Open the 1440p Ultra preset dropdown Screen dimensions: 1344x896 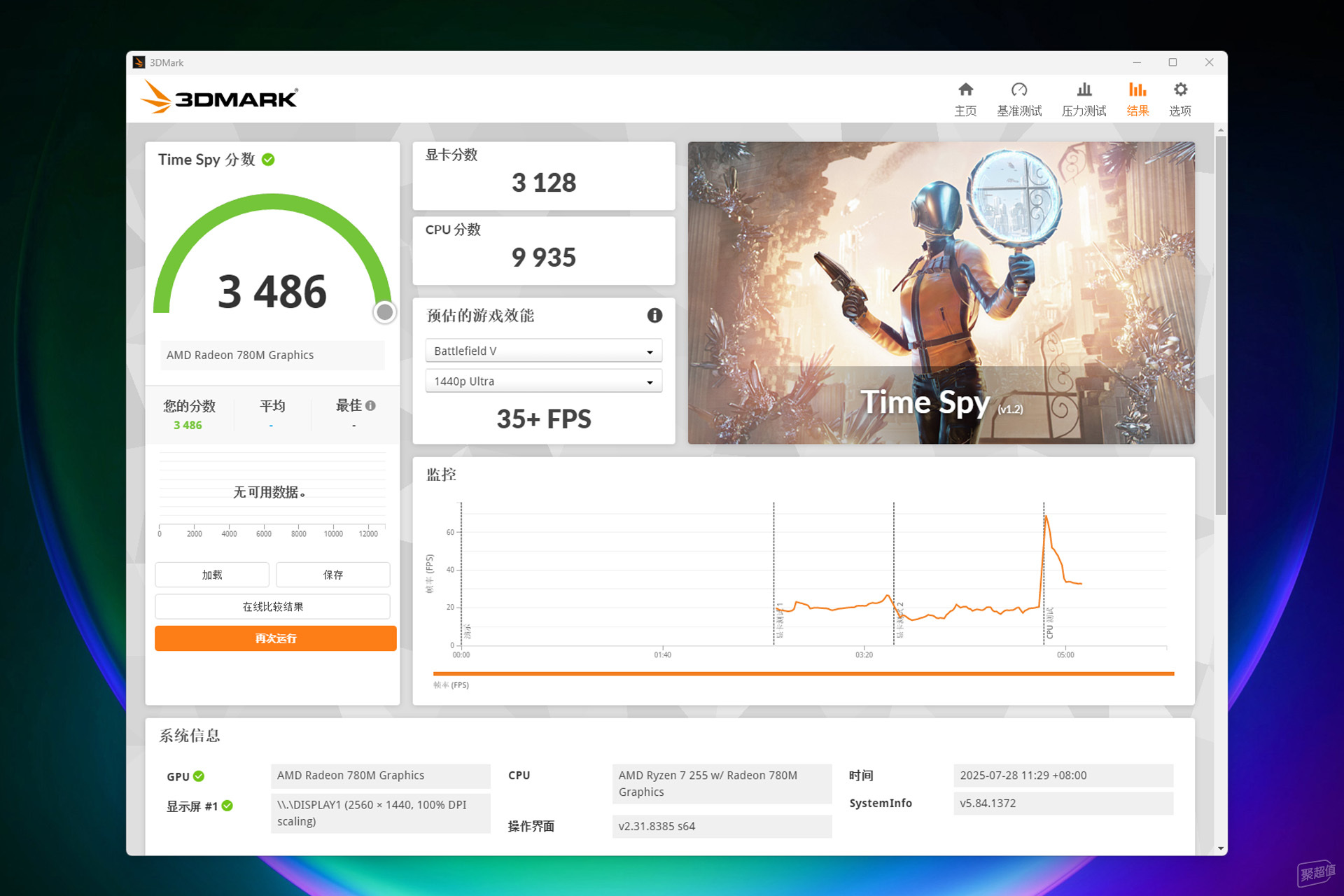pos(544,381)
